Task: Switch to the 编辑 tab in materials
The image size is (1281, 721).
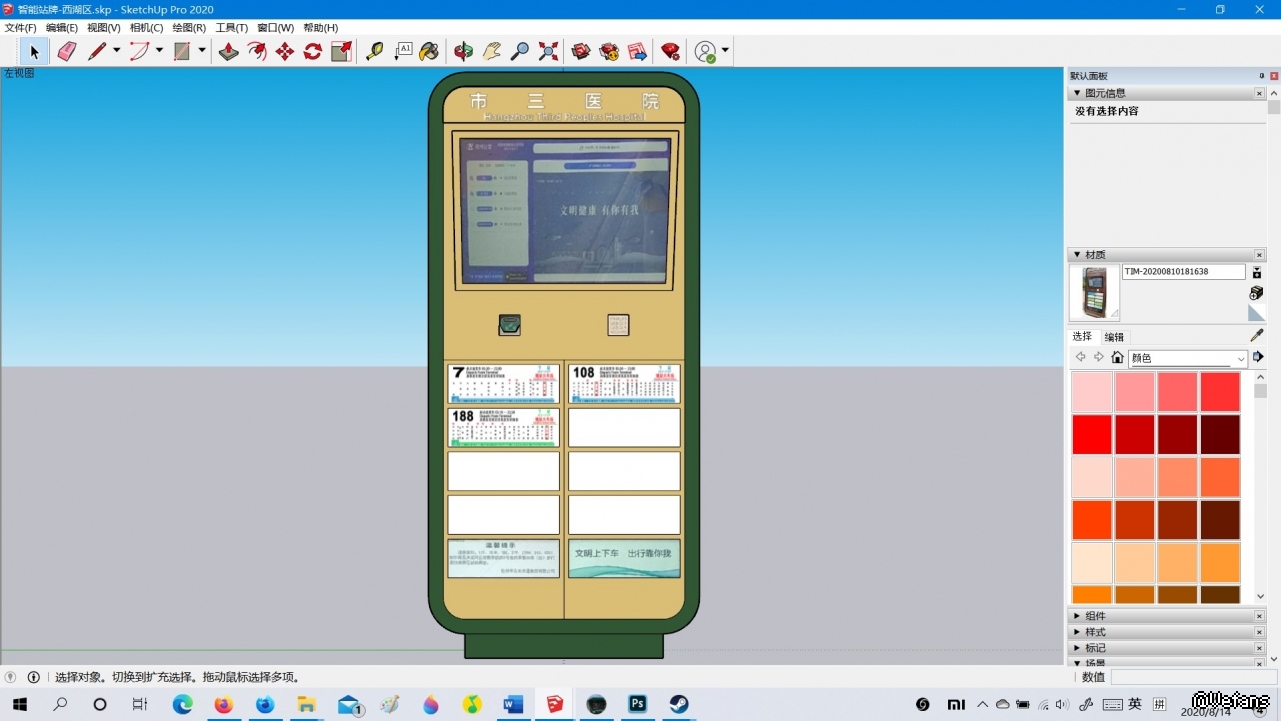Action: pos(1114,337)
